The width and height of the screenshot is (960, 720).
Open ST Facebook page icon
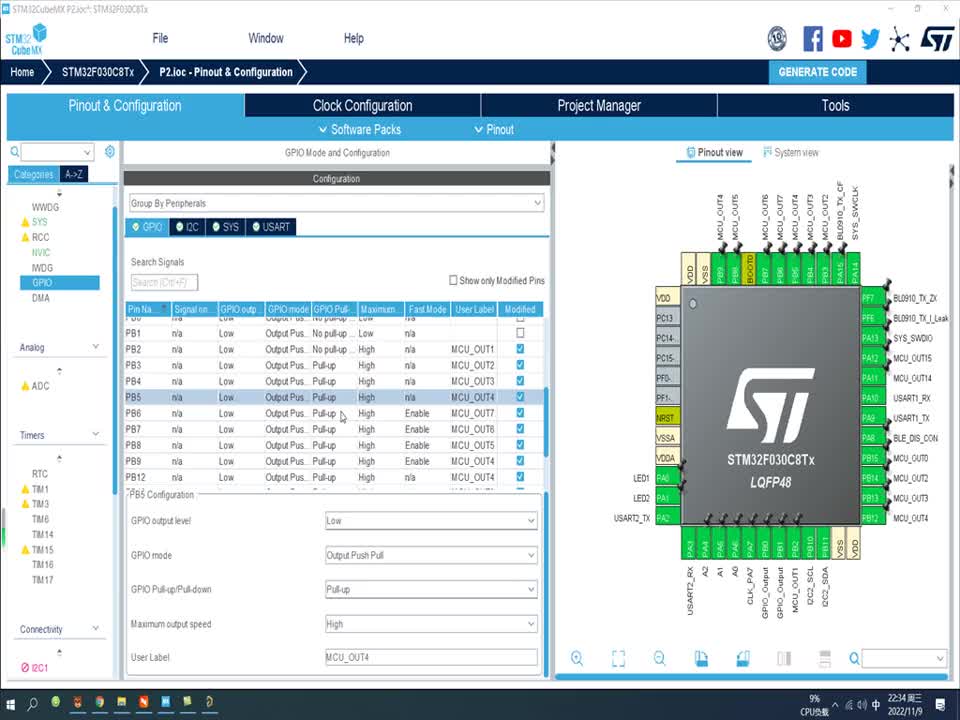[812, 39]
